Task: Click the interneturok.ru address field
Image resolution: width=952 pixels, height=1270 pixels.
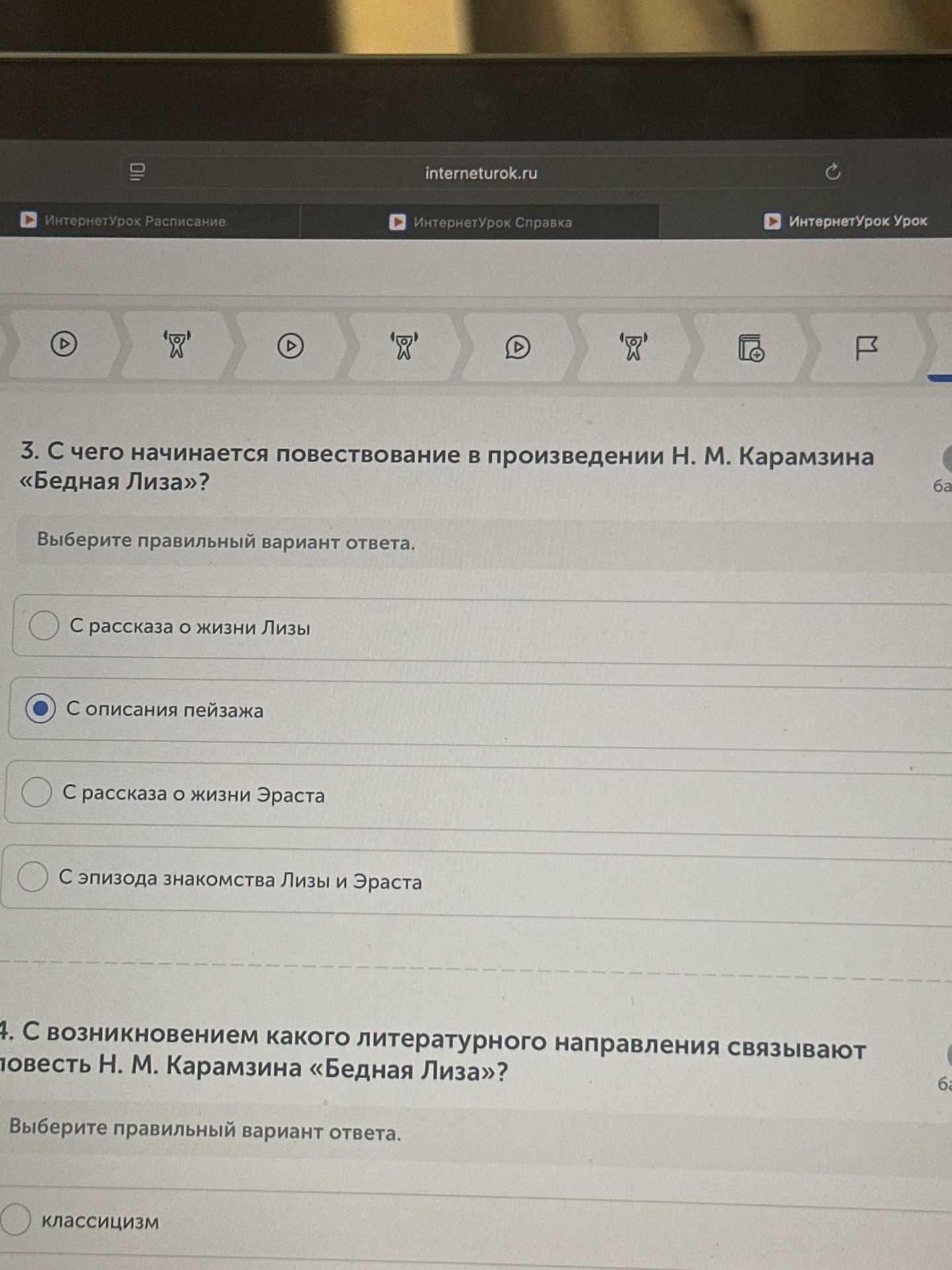Action: click(481, 173)
